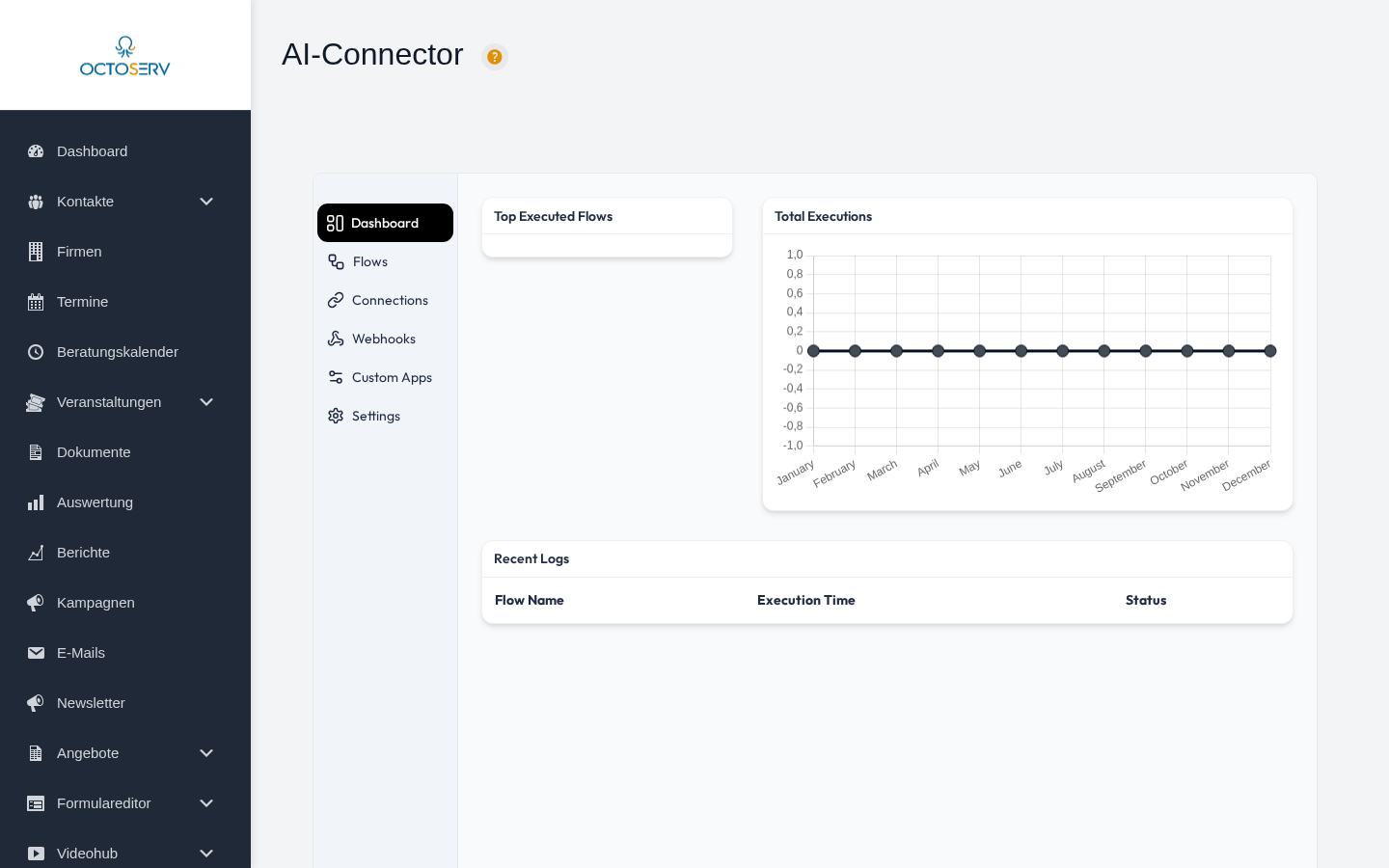The height and width of the screenshot is (868, 1389).
Task: Select the Custom Apps tab
Action: coord(392,377)
